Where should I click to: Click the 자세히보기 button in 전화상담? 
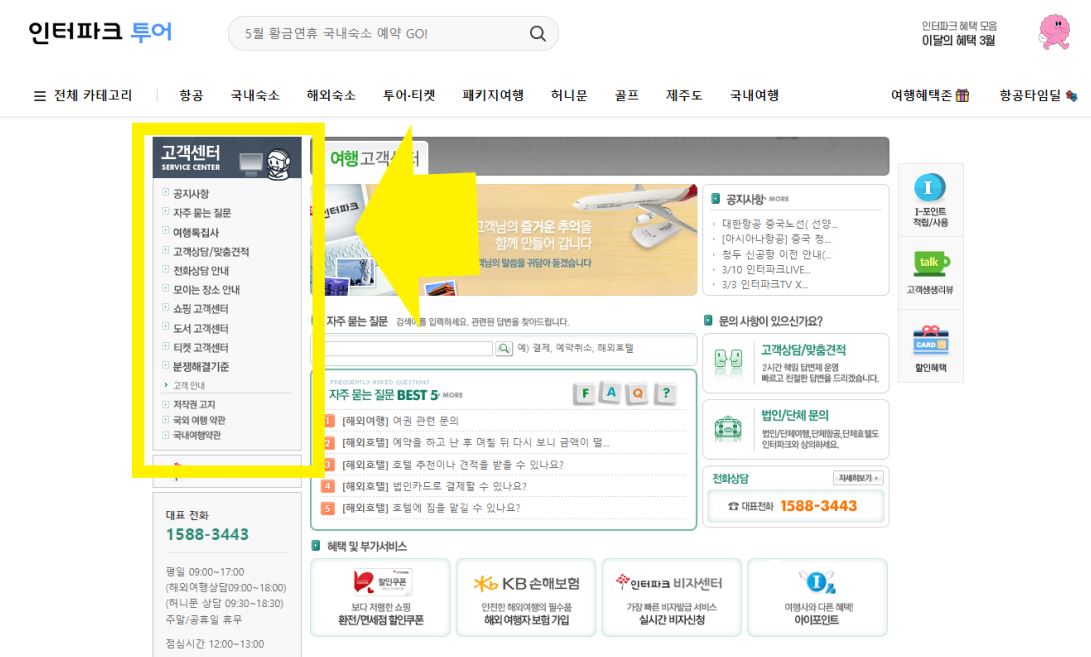858,478
